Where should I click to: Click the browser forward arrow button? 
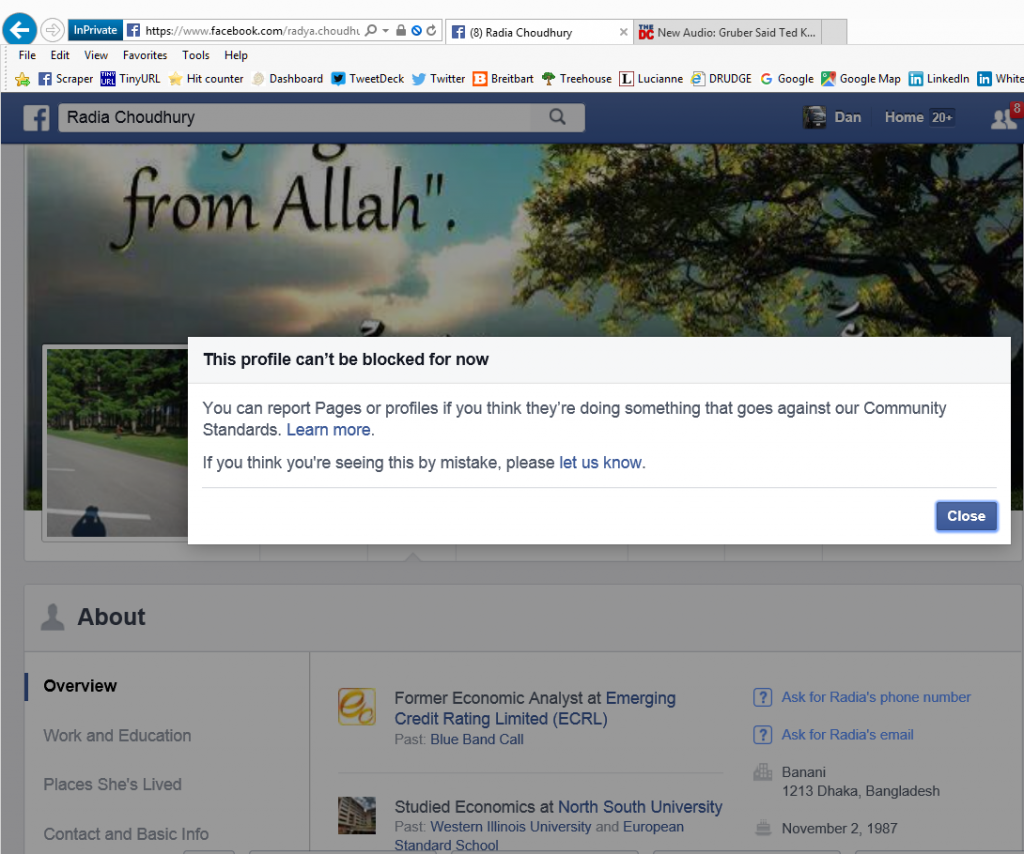point(52,30)
